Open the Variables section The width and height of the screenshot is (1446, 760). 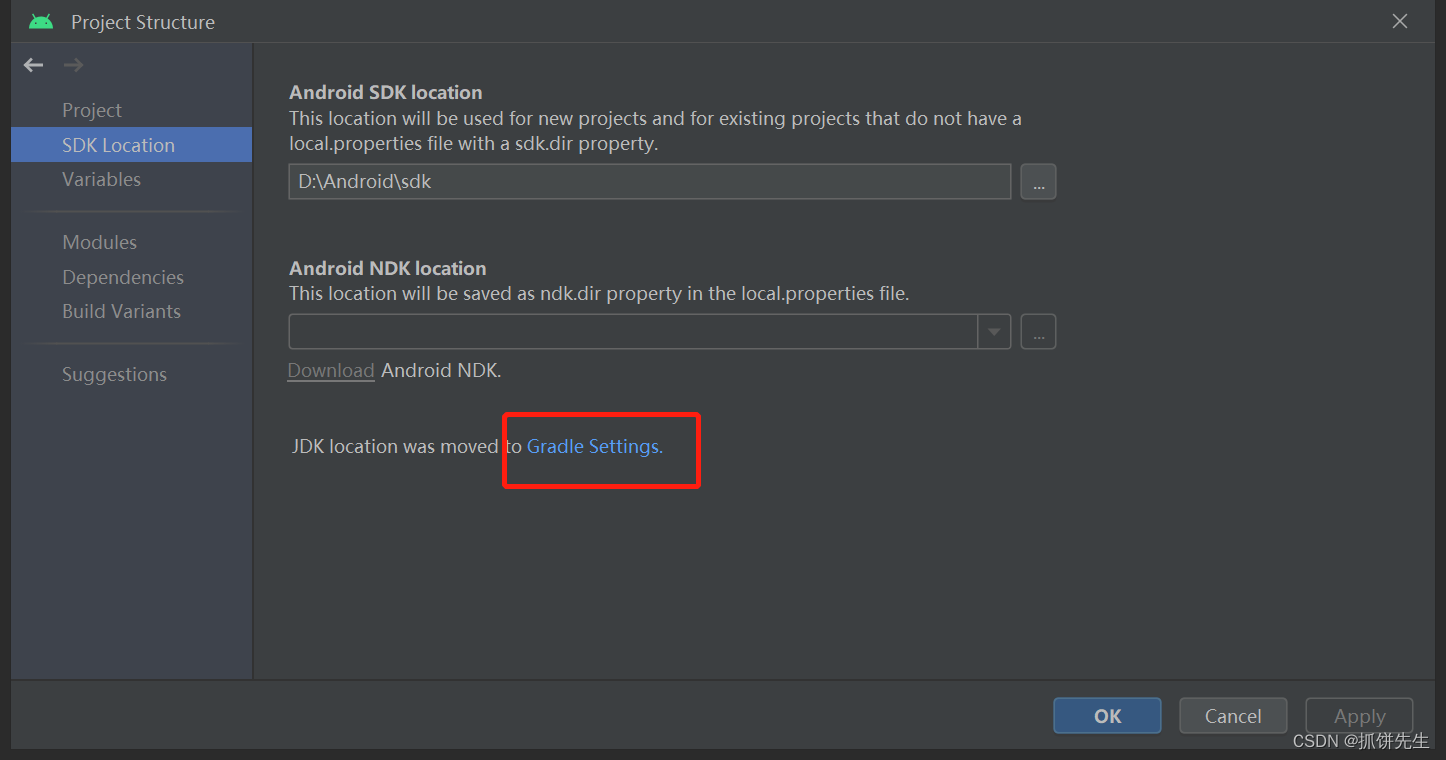[101, 179]
